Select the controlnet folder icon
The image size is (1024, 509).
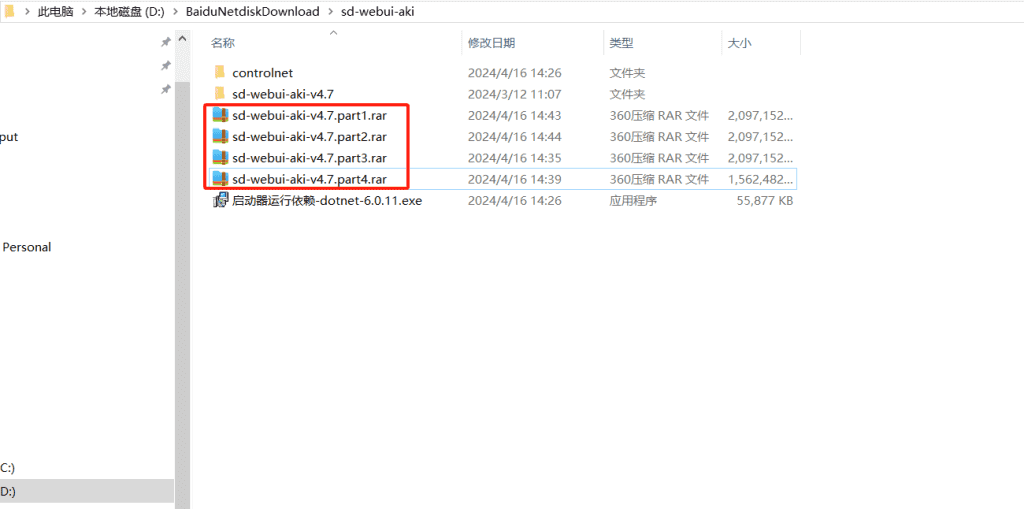pyautogui.click(x=220, y=73)
